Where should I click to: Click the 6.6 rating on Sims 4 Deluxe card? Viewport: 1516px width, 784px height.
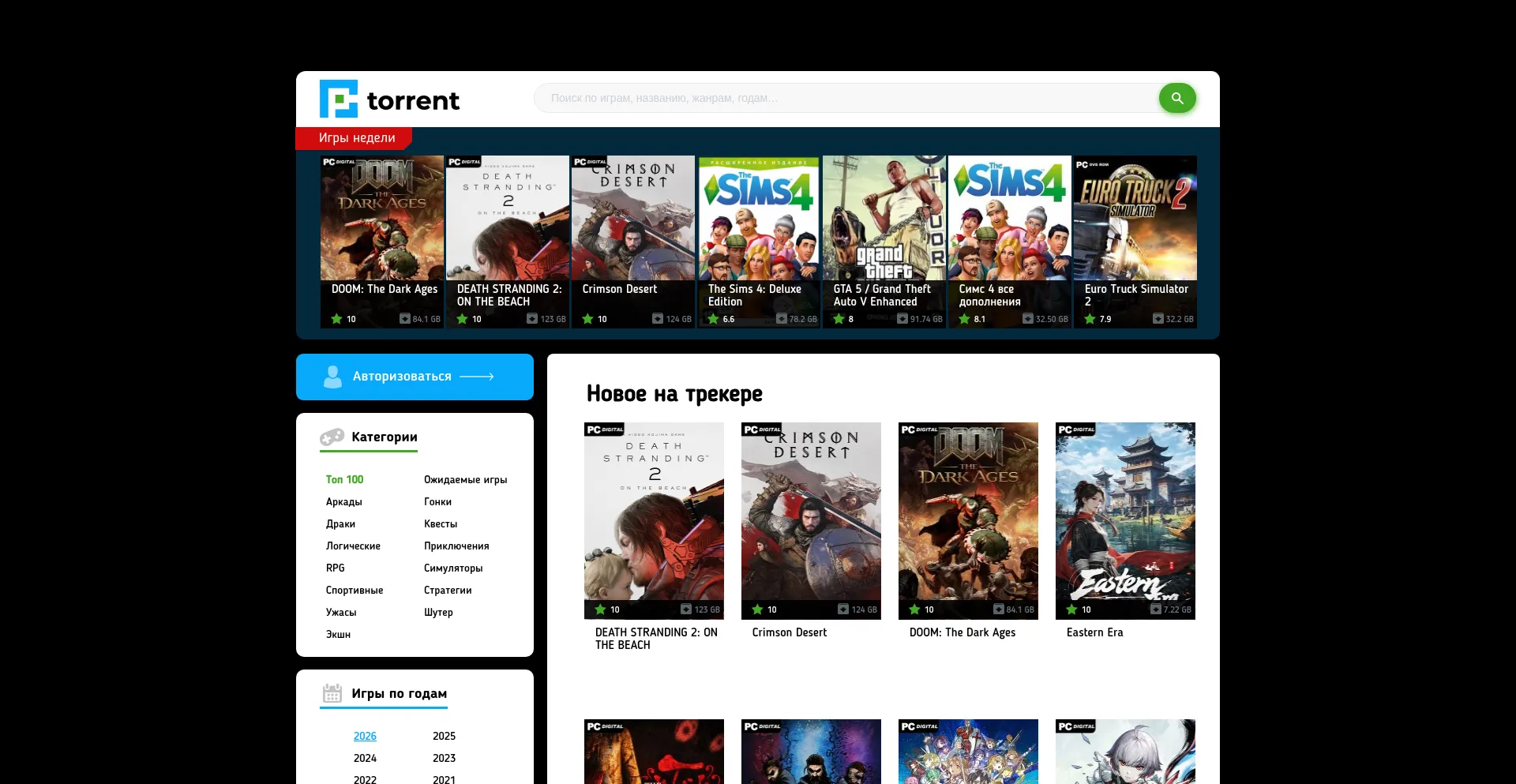coord(728,319)
